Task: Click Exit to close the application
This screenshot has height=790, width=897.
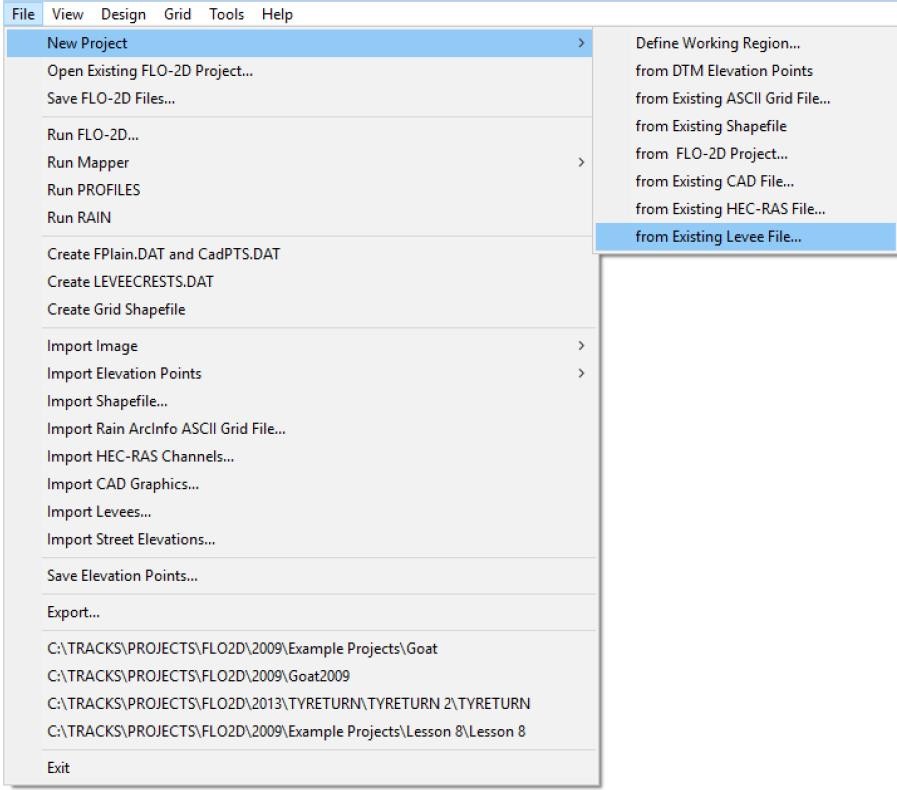Action: click(x=60, y=768)
